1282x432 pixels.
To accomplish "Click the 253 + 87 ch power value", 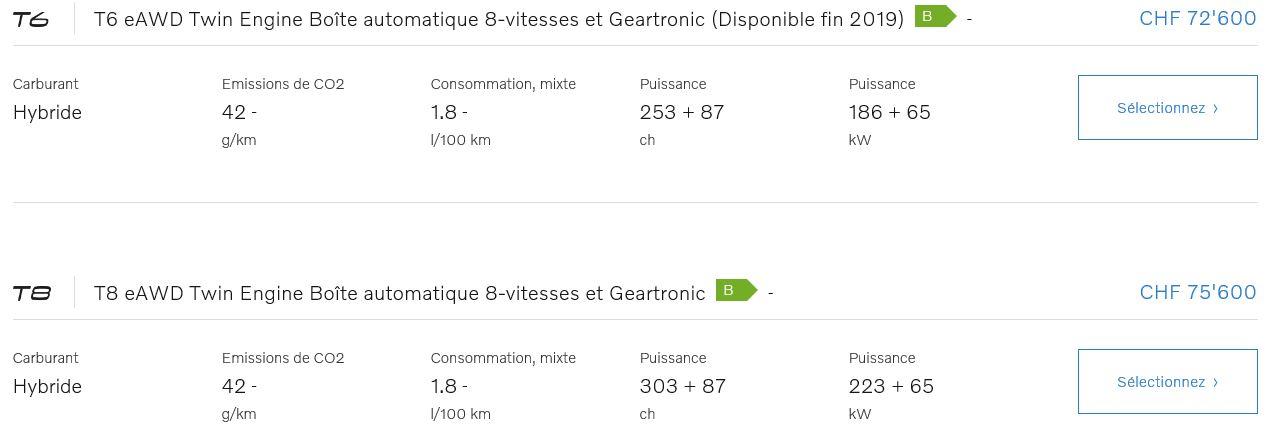I will 682,112.
